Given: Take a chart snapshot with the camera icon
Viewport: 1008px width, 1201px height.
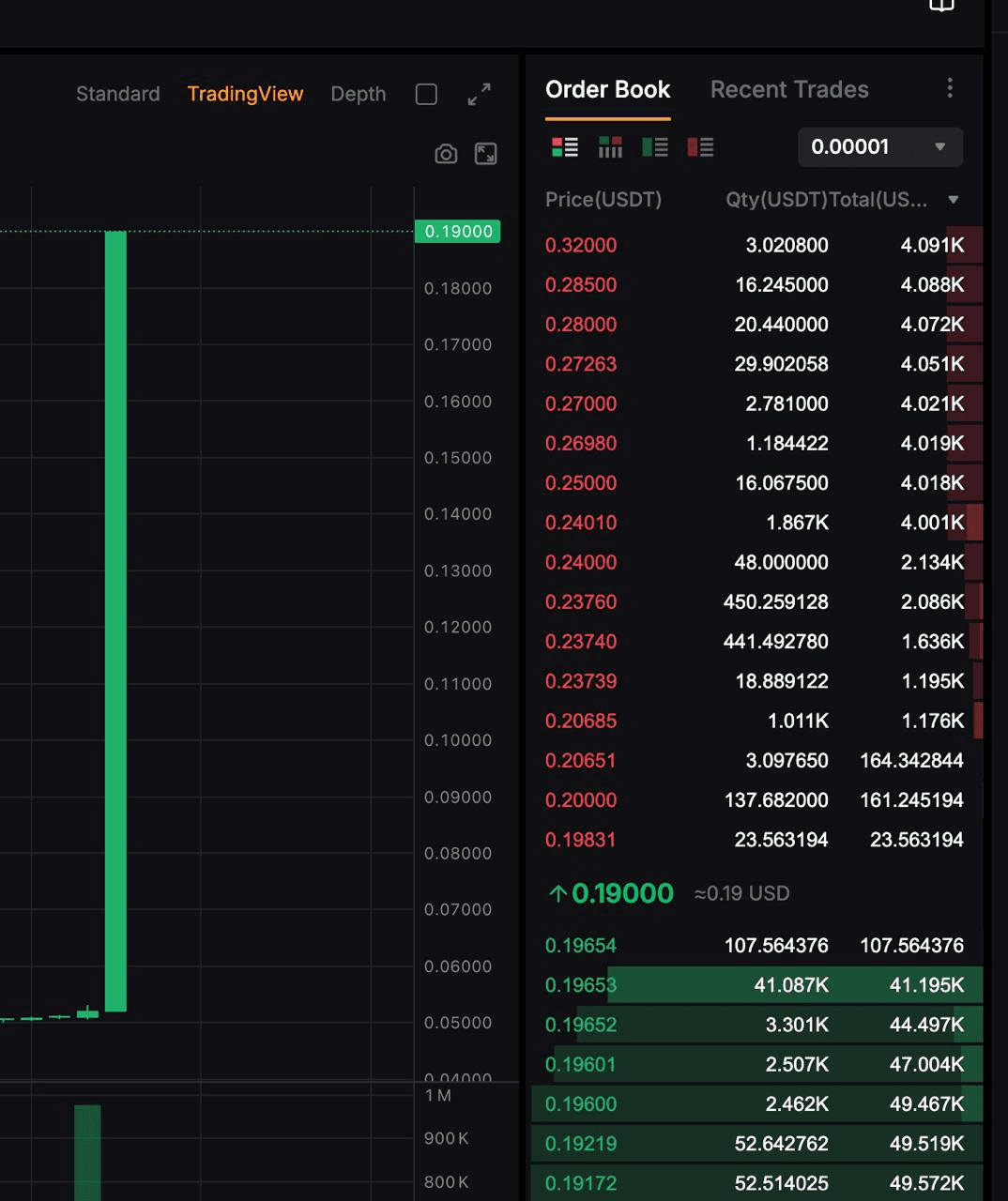Looking at the screenshot, I should pos(446,154).
